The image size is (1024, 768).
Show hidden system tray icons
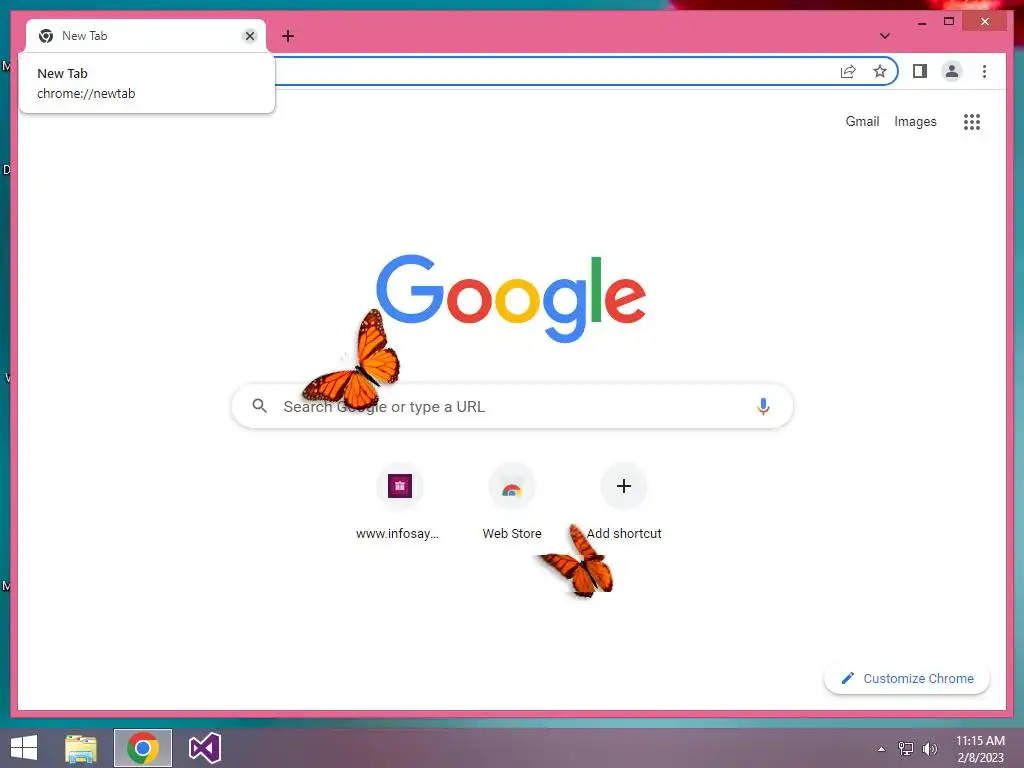(882, 749)
